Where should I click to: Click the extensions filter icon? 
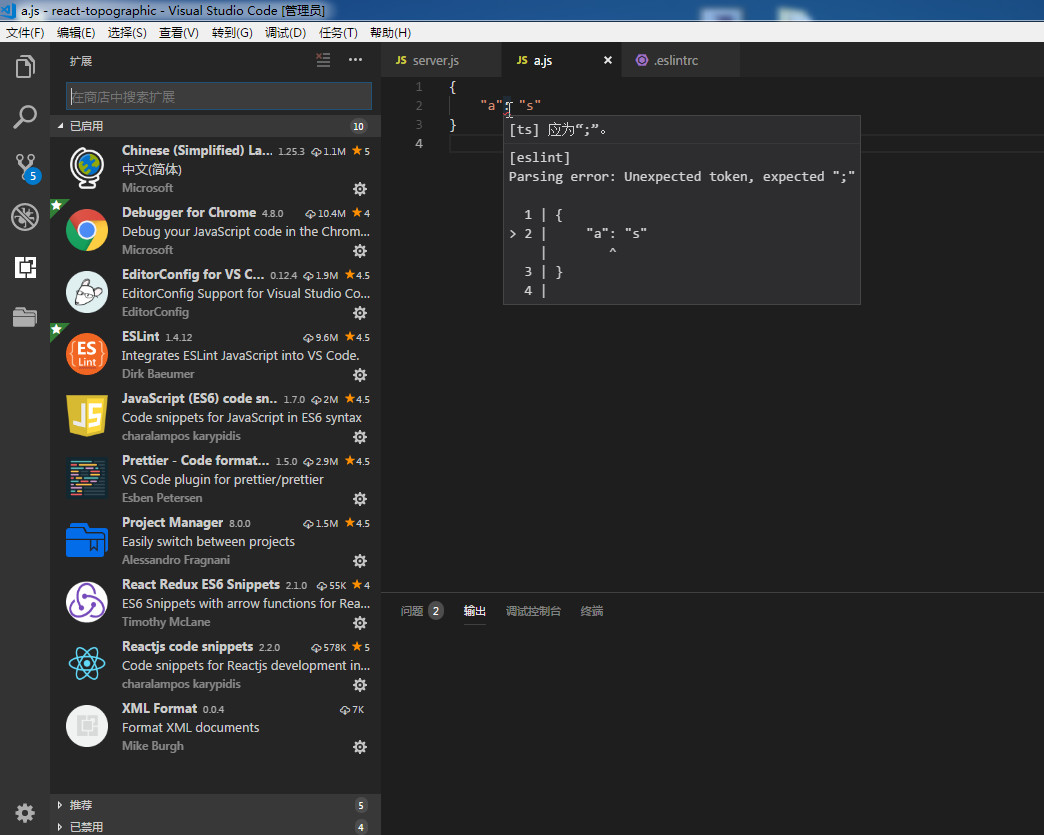pyautogui.click(x=322, y=60)
